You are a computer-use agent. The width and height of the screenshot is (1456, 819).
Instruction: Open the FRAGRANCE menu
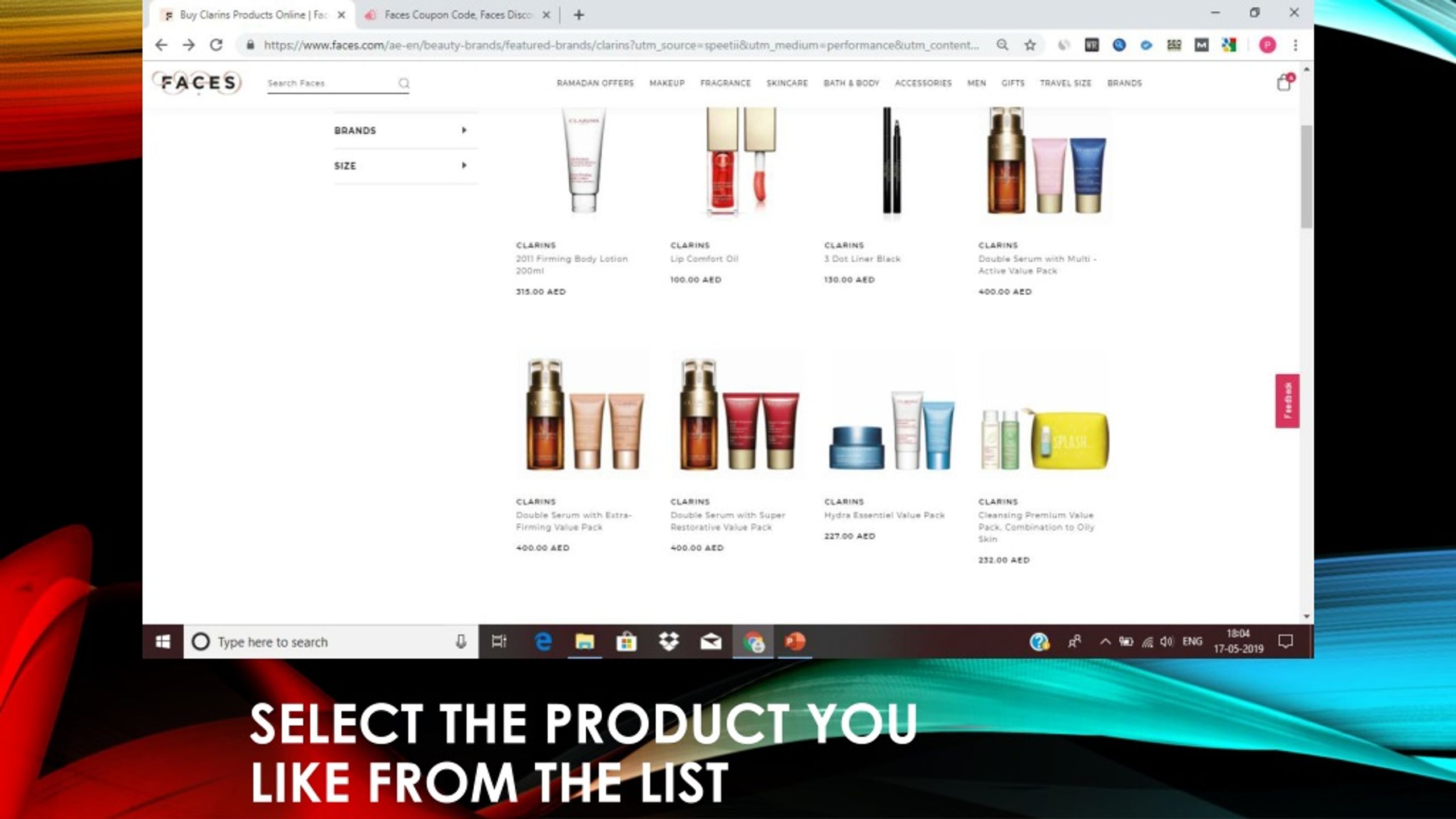[x=725, y=83]
